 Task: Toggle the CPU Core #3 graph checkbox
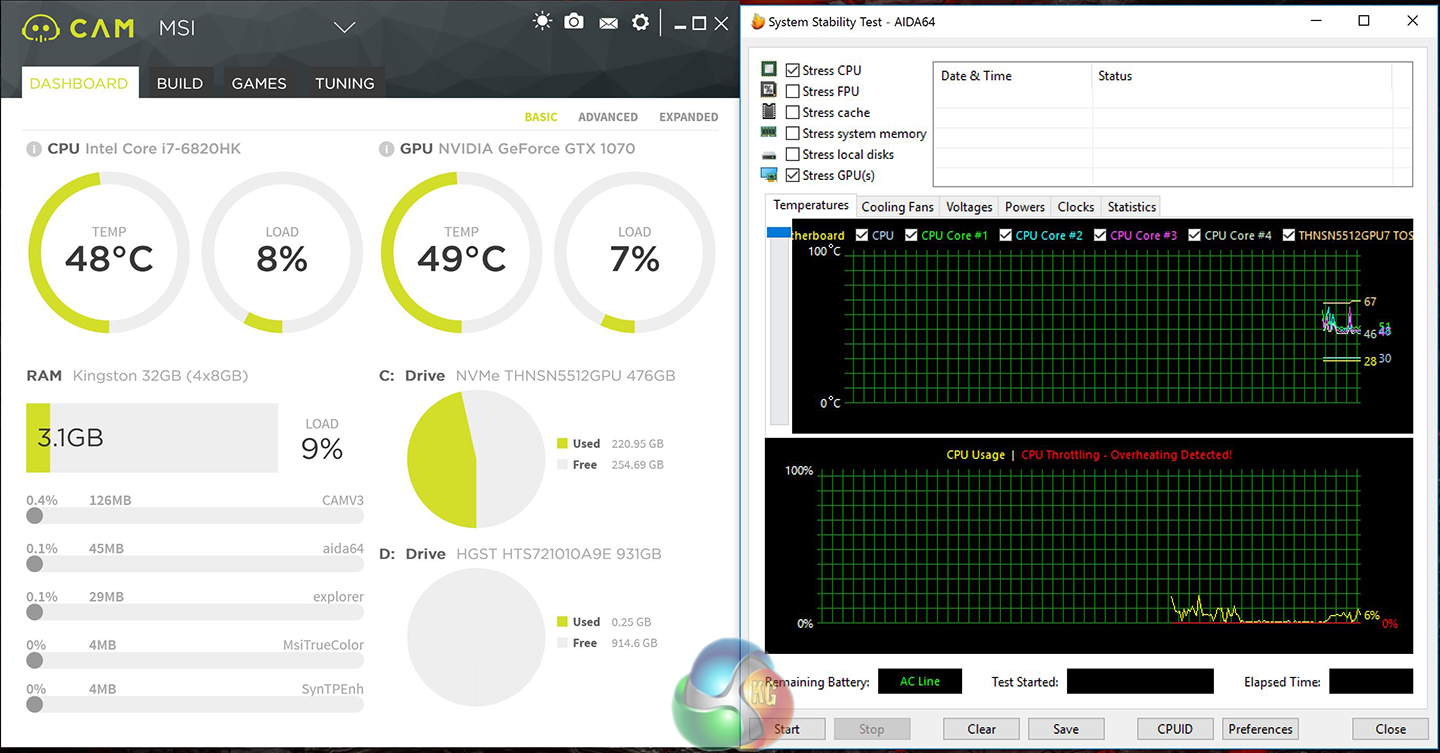coord(1100,235)
